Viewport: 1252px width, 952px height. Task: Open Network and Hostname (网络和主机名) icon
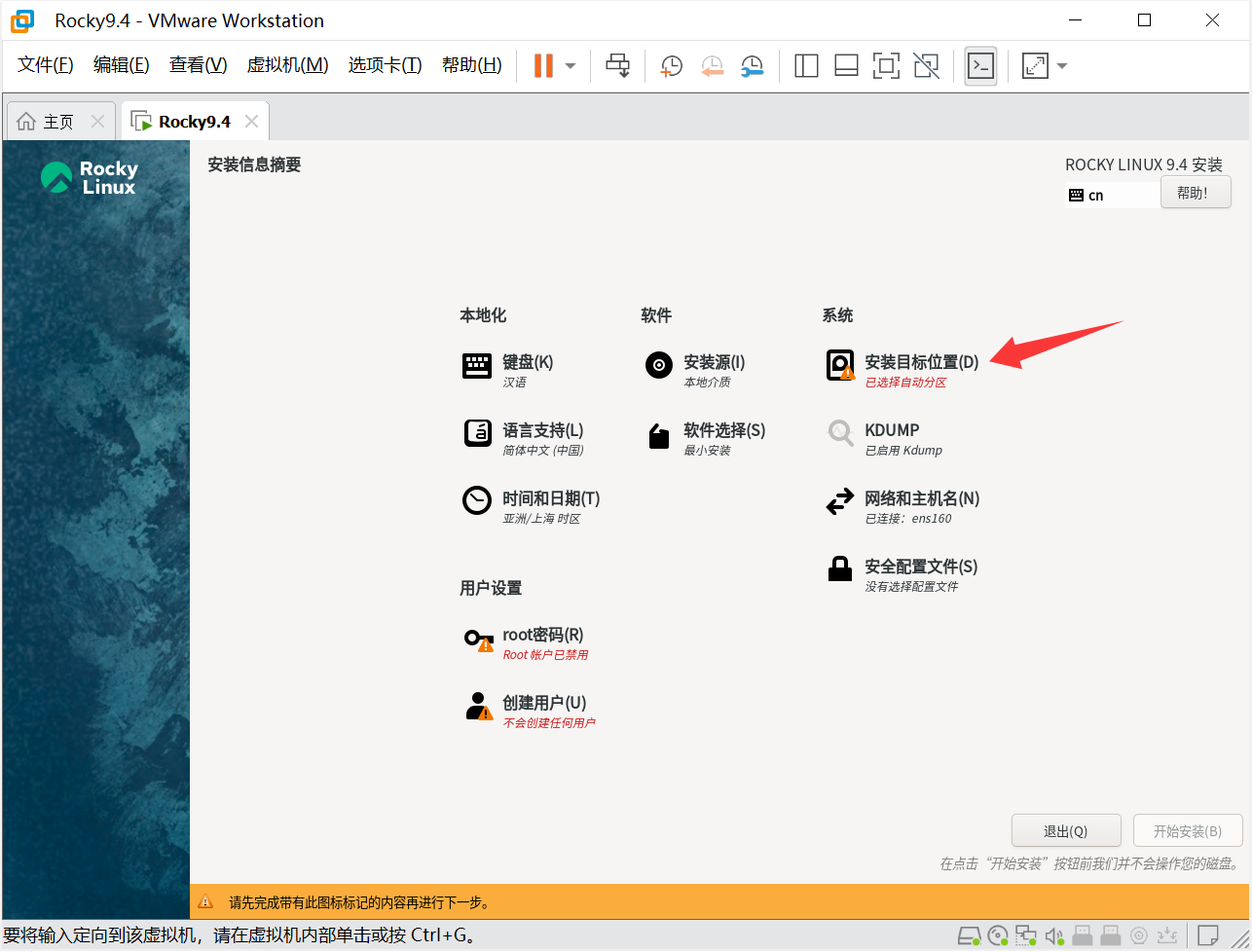839,502
